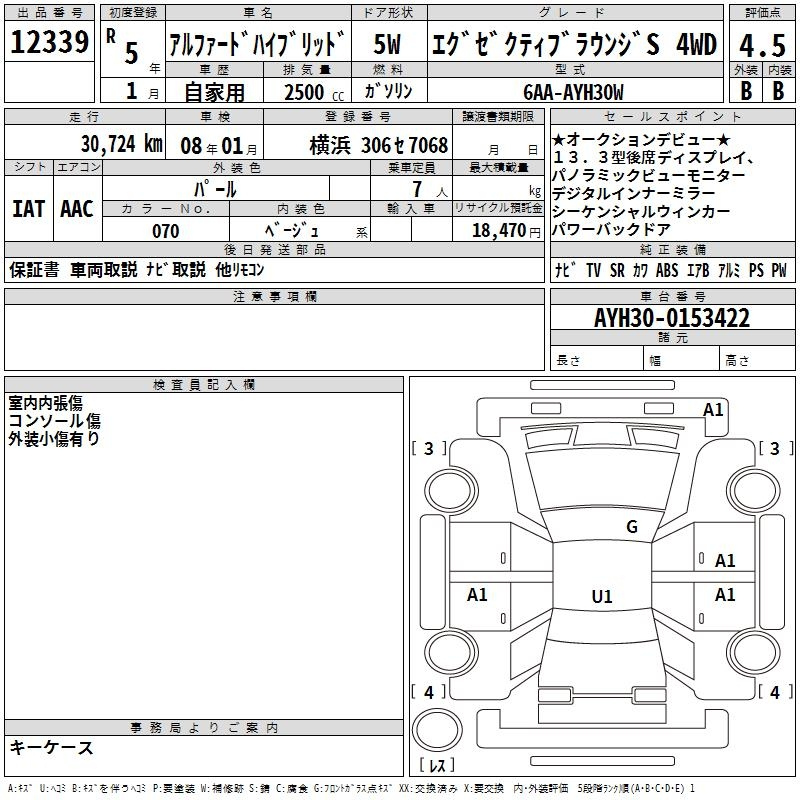The height and width of the screenshot is (800, 800).
Task: Click color number 070
Action: [x=166, y=231]
